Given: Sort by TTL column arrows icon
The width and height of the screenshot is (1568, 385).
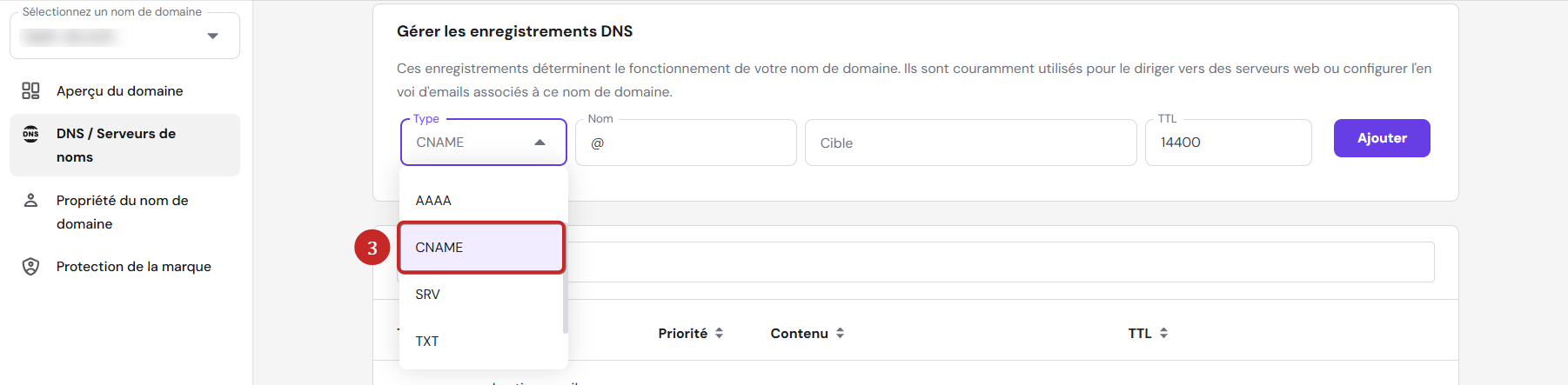Looking at the screenshot, I should point(1163,333).
